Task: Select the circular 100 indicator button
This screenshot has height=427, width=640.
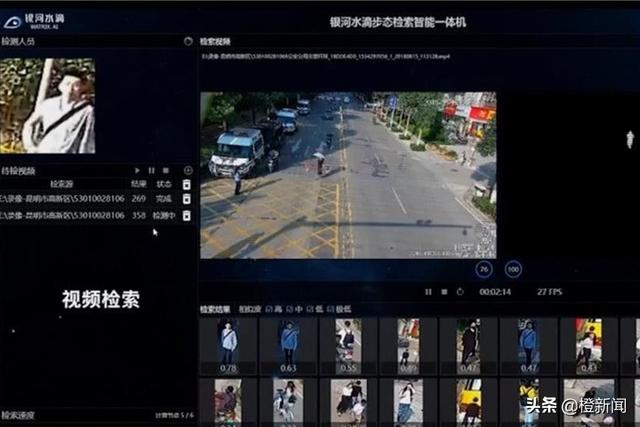Action: coord(513,269)
